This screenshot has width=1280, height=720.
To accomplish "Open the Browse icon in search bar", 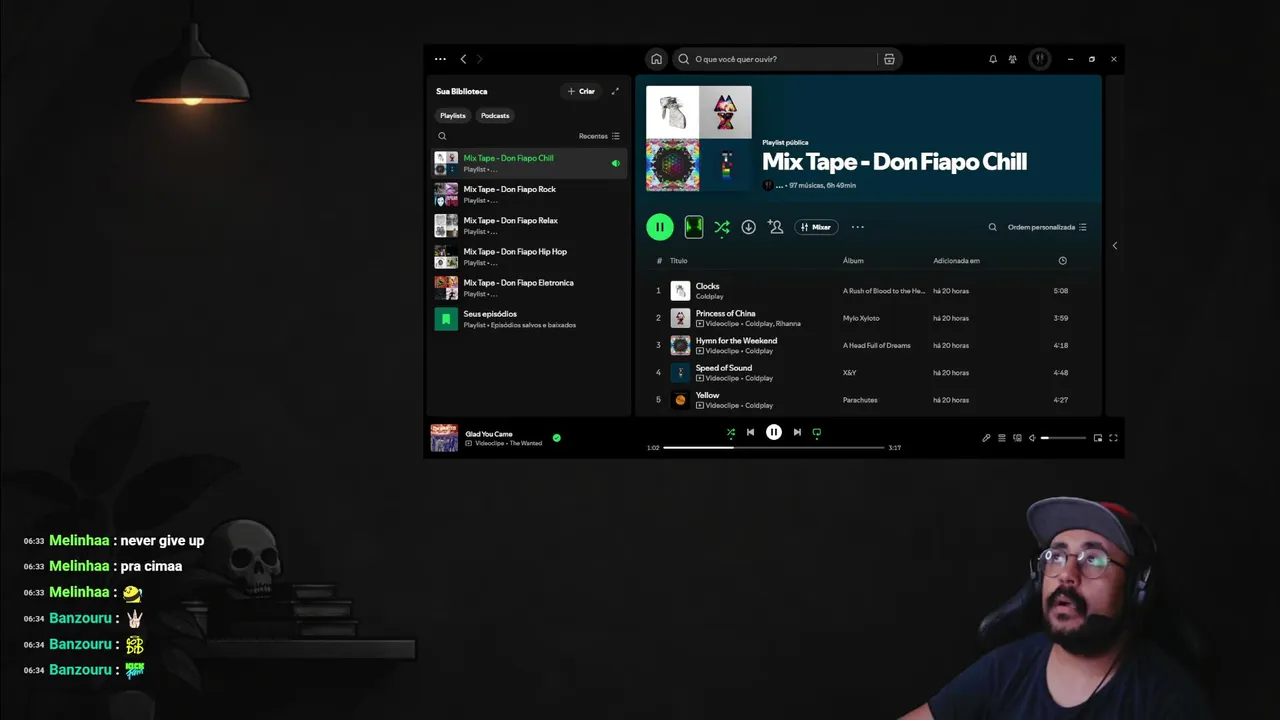I will 889,59.
